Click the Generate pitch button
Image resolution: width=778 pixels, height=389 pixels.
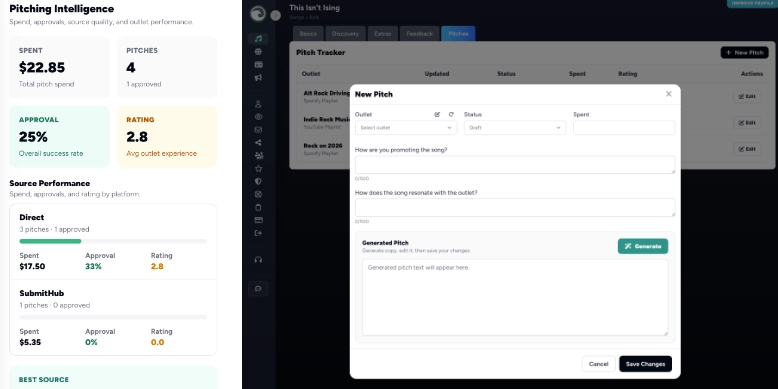pyautogui.click(x=643, y=246)
